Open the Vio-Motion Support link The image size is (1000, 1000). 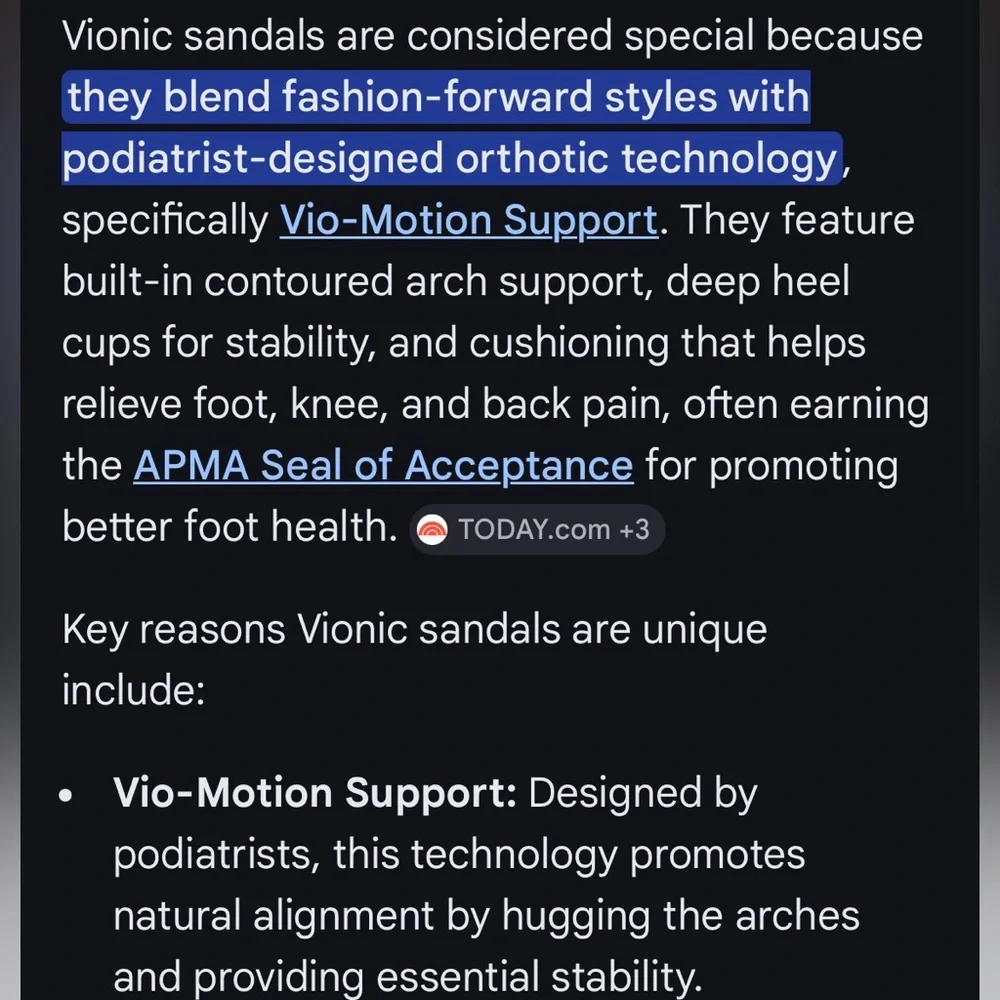[469, 221]
